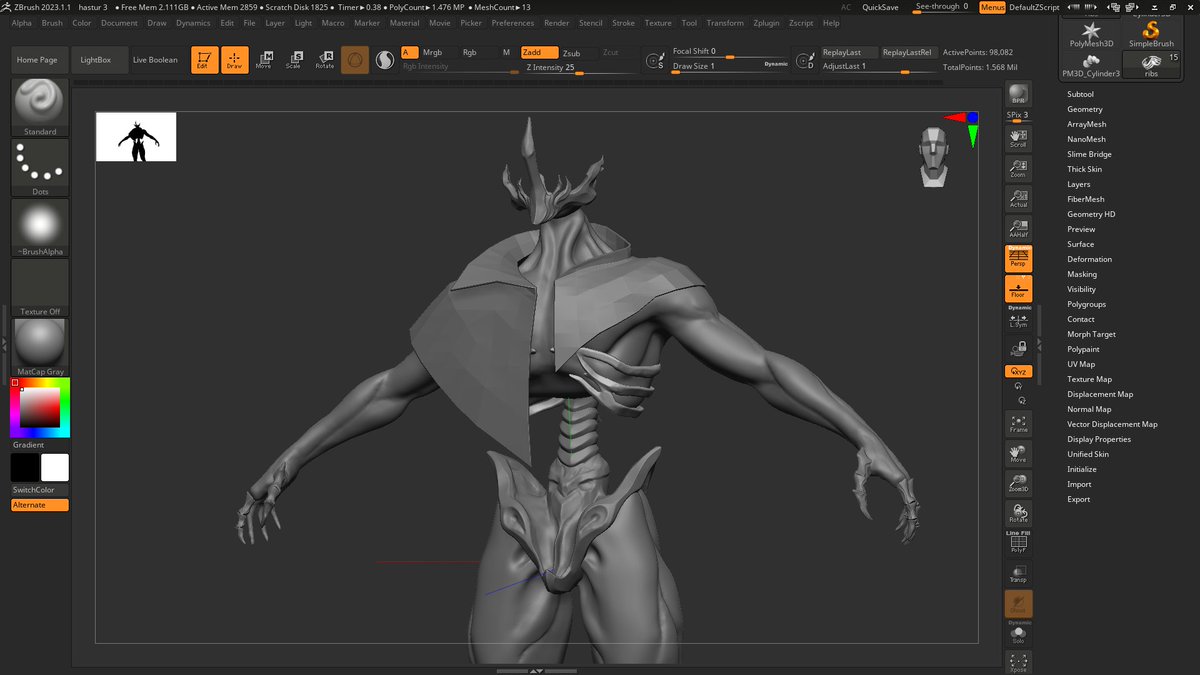This screenshot has width=1200, height=675.
Task: Select the SimpleBrush tool
Action: pyautogui.click(x=1151, y=34)
